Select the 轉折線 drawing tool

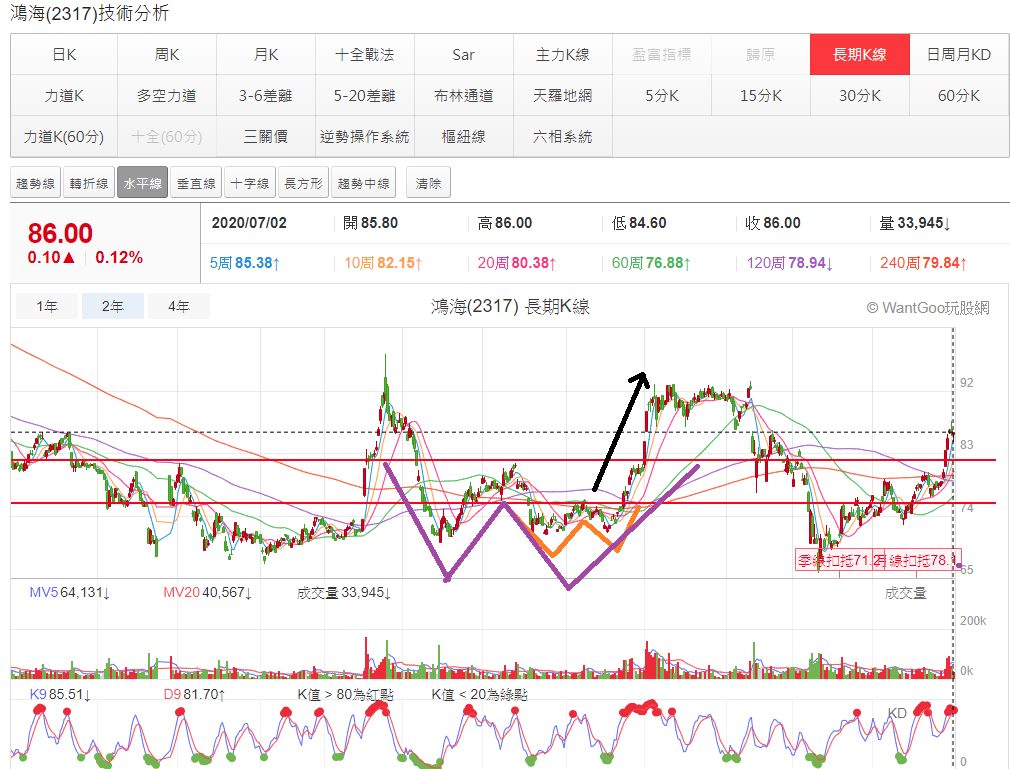click(x=89, y=184)
